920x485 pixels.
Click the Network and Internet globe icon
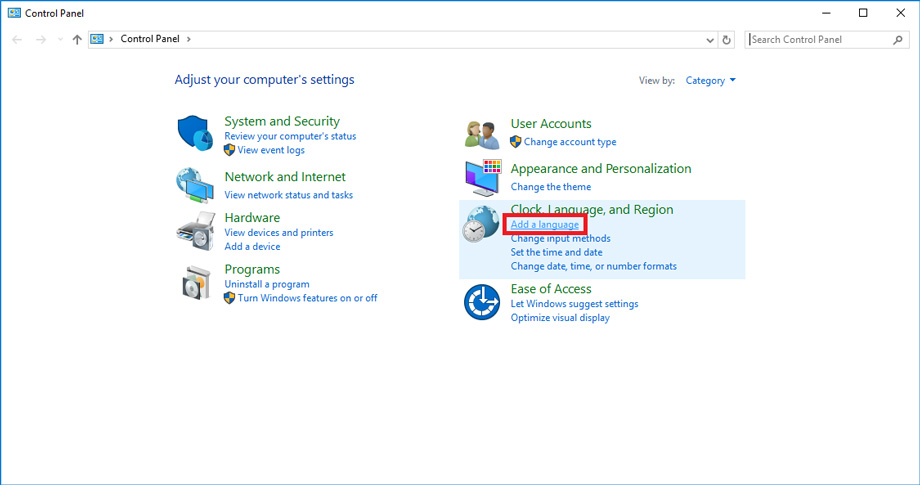(x=194, y=183)
